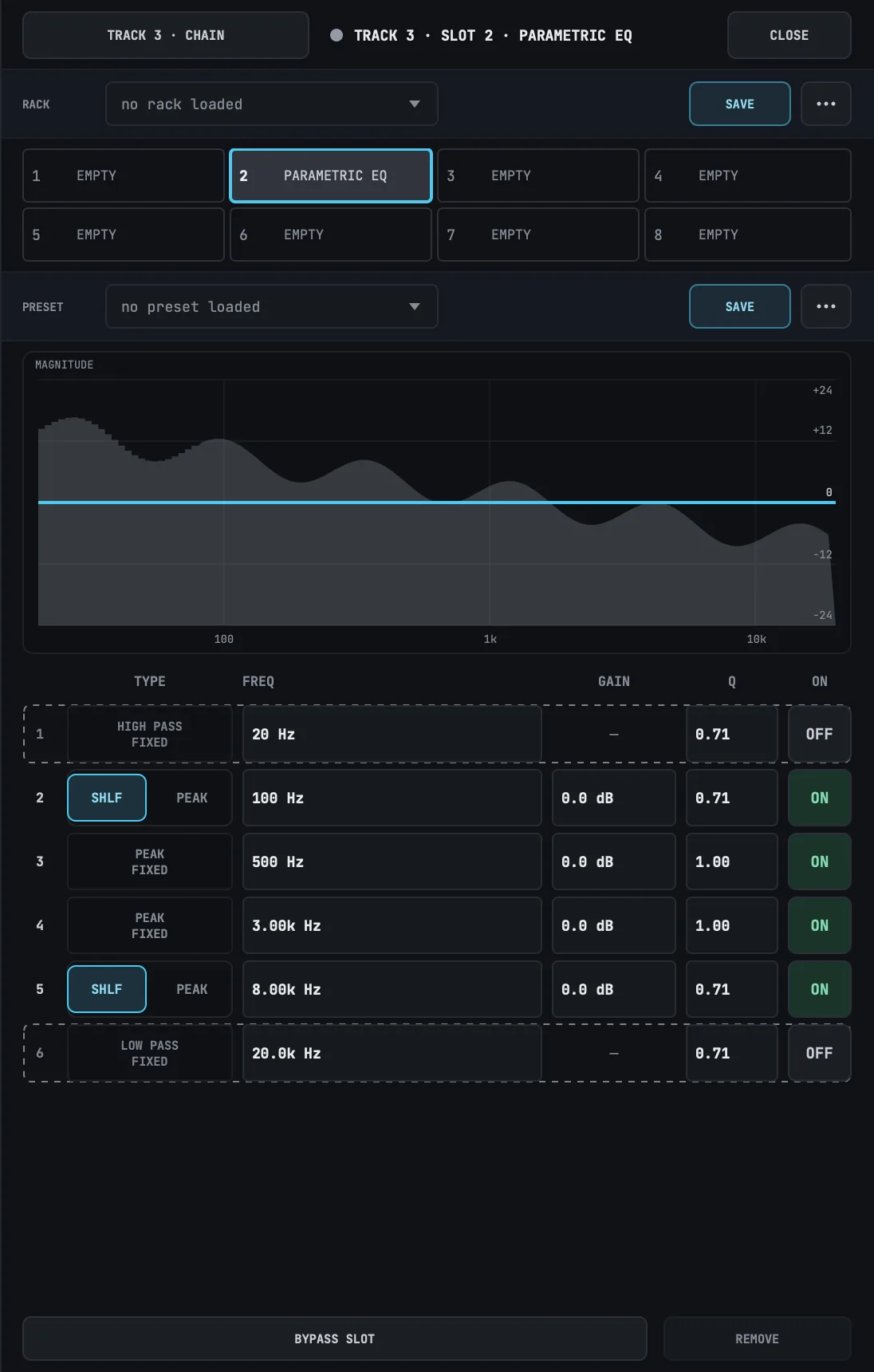Viewport: 874px width, 1372px height.
Task: Click the GAIN column header
Action: tap(614, 681)
